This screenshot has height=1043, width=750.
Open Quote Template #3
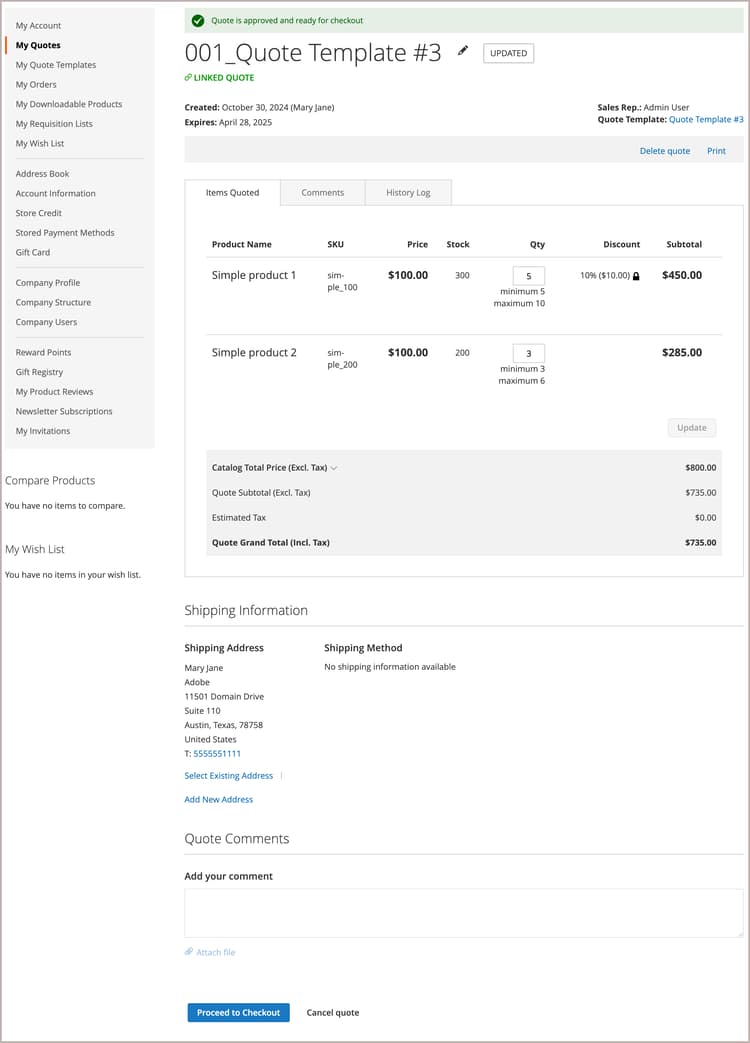click(x=706, y=119)
